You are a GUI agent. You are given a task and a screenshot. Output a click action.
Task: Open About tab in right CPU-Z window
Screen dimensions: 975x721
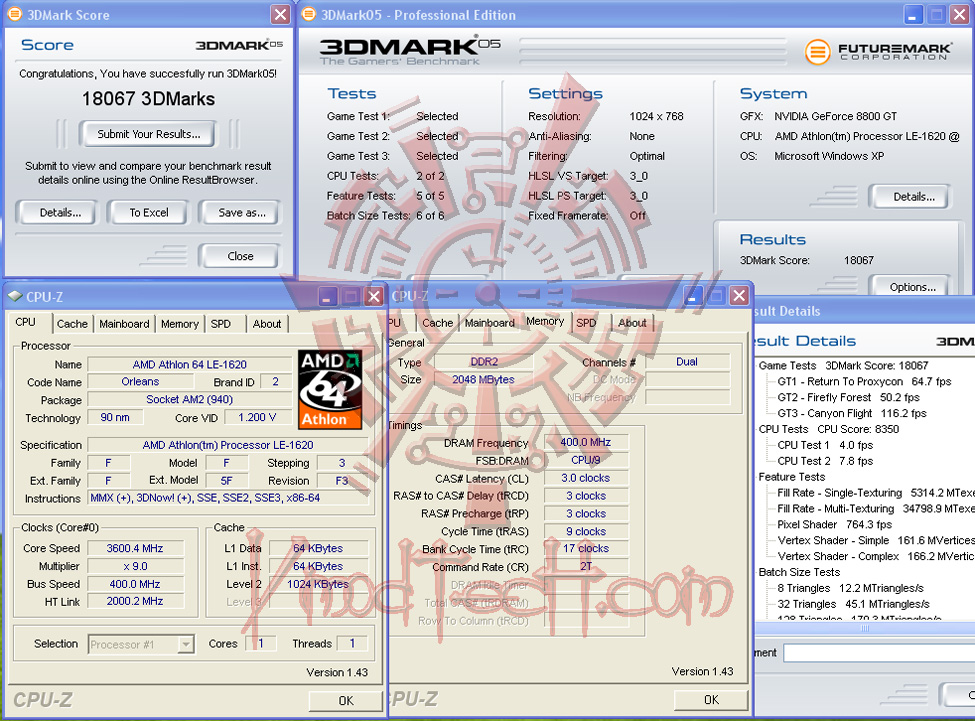click(632, 323)
